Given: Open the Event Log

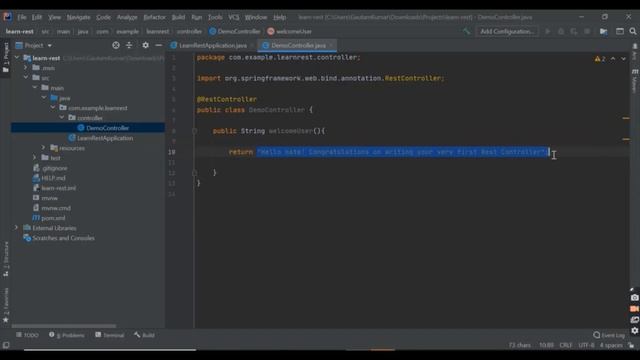Looking at the screenshot, I should (609, 335).
